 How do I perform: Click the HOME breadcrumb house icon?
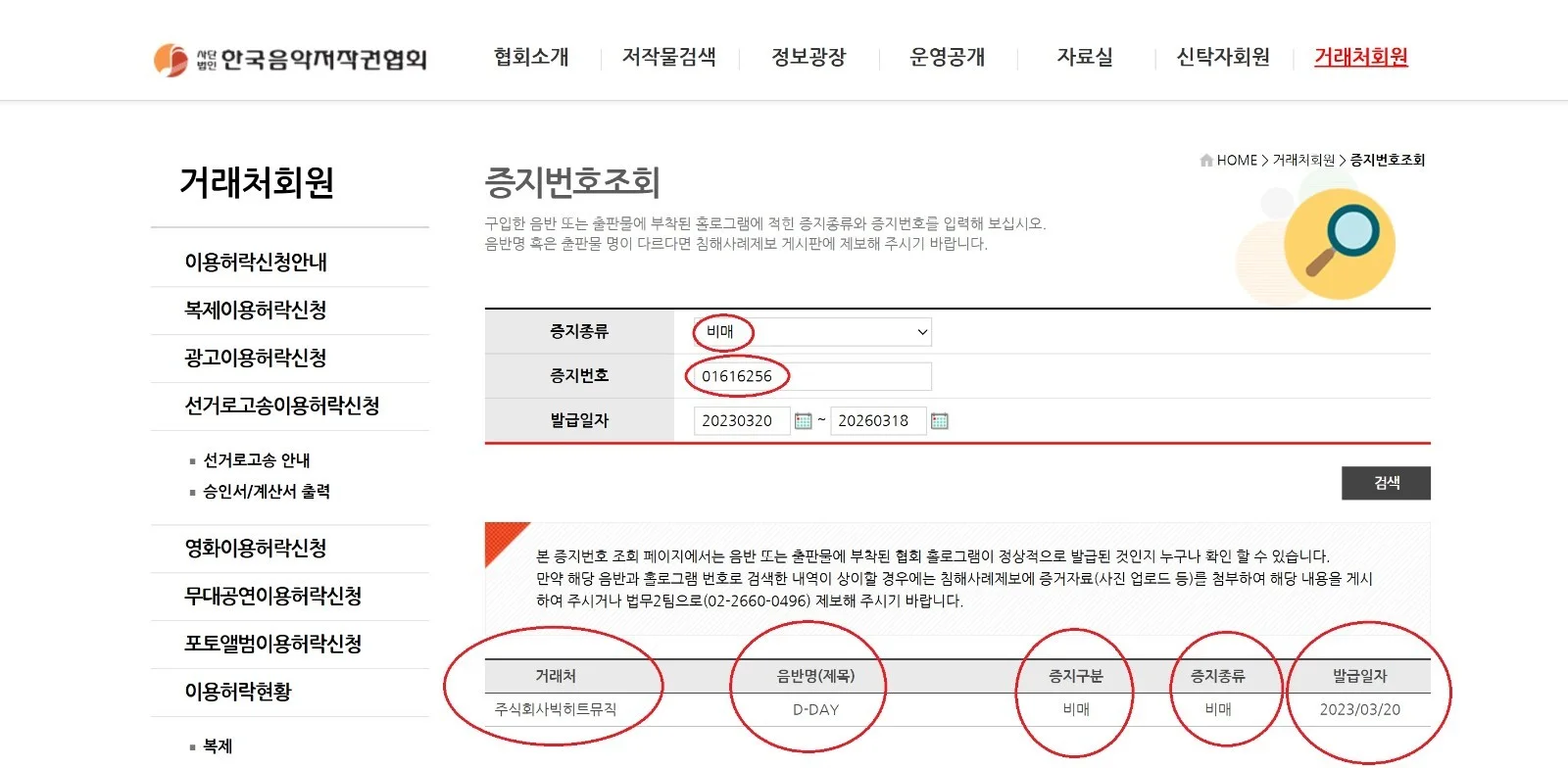pos(1206,161)
